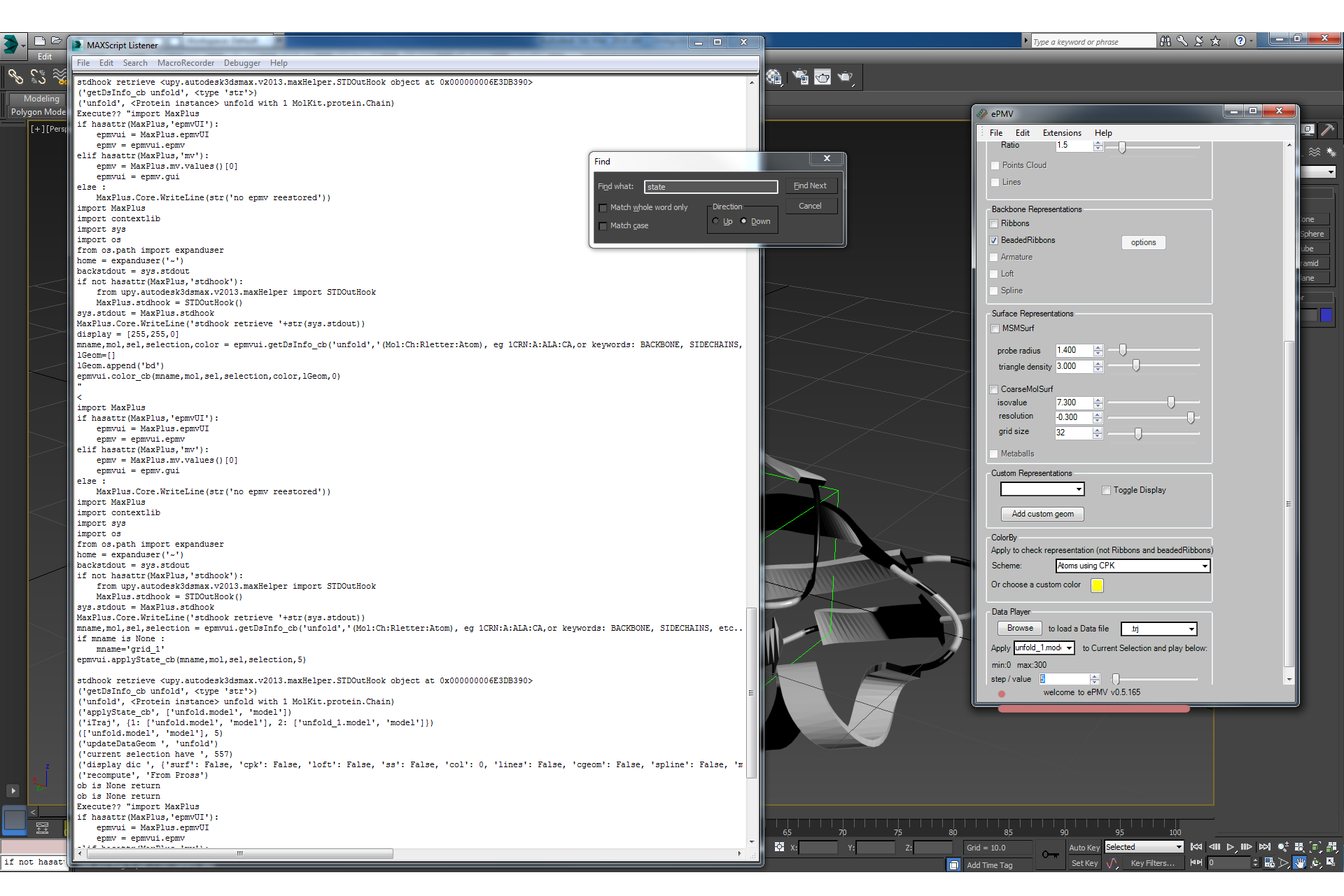Click the Zoom Extents All viewport icon
Screen dimensions: 1344x896
tap(1331, 847)
